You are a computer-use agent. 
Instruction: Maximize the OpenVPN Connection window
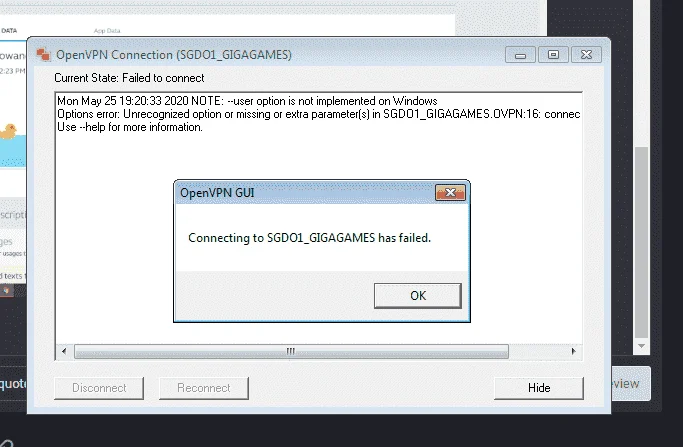coord(553,55)
